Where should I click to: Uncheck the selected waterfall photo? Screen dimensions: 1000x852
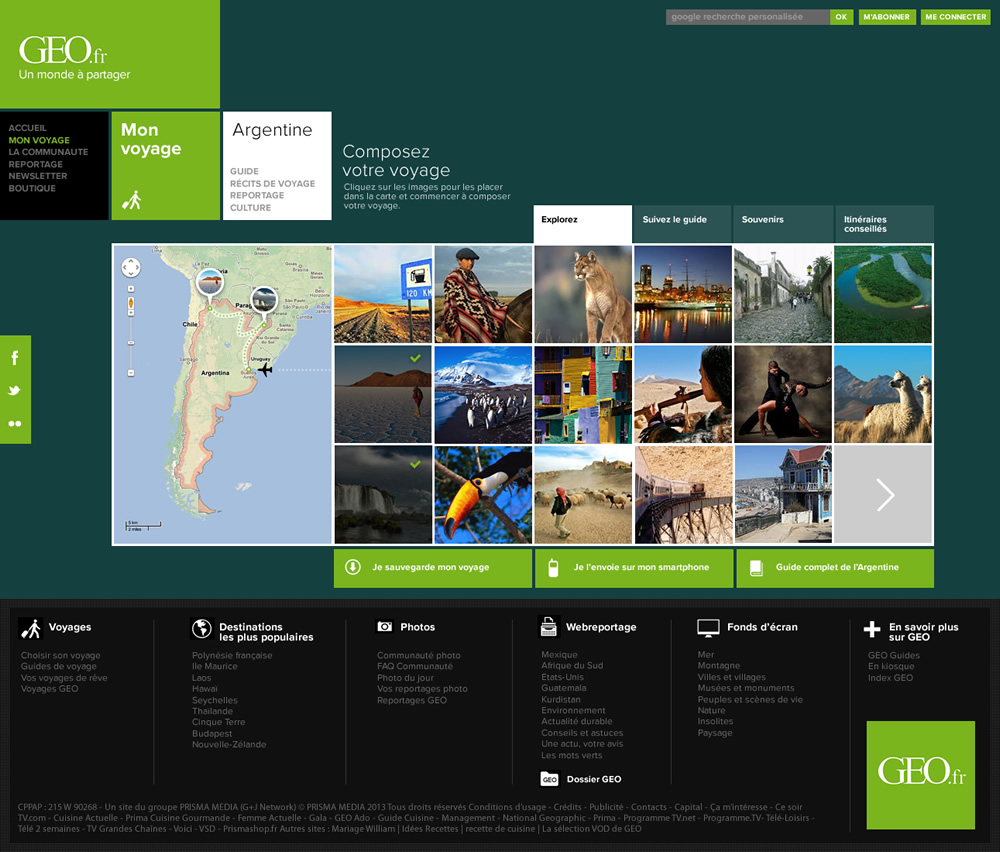point(383,494)
